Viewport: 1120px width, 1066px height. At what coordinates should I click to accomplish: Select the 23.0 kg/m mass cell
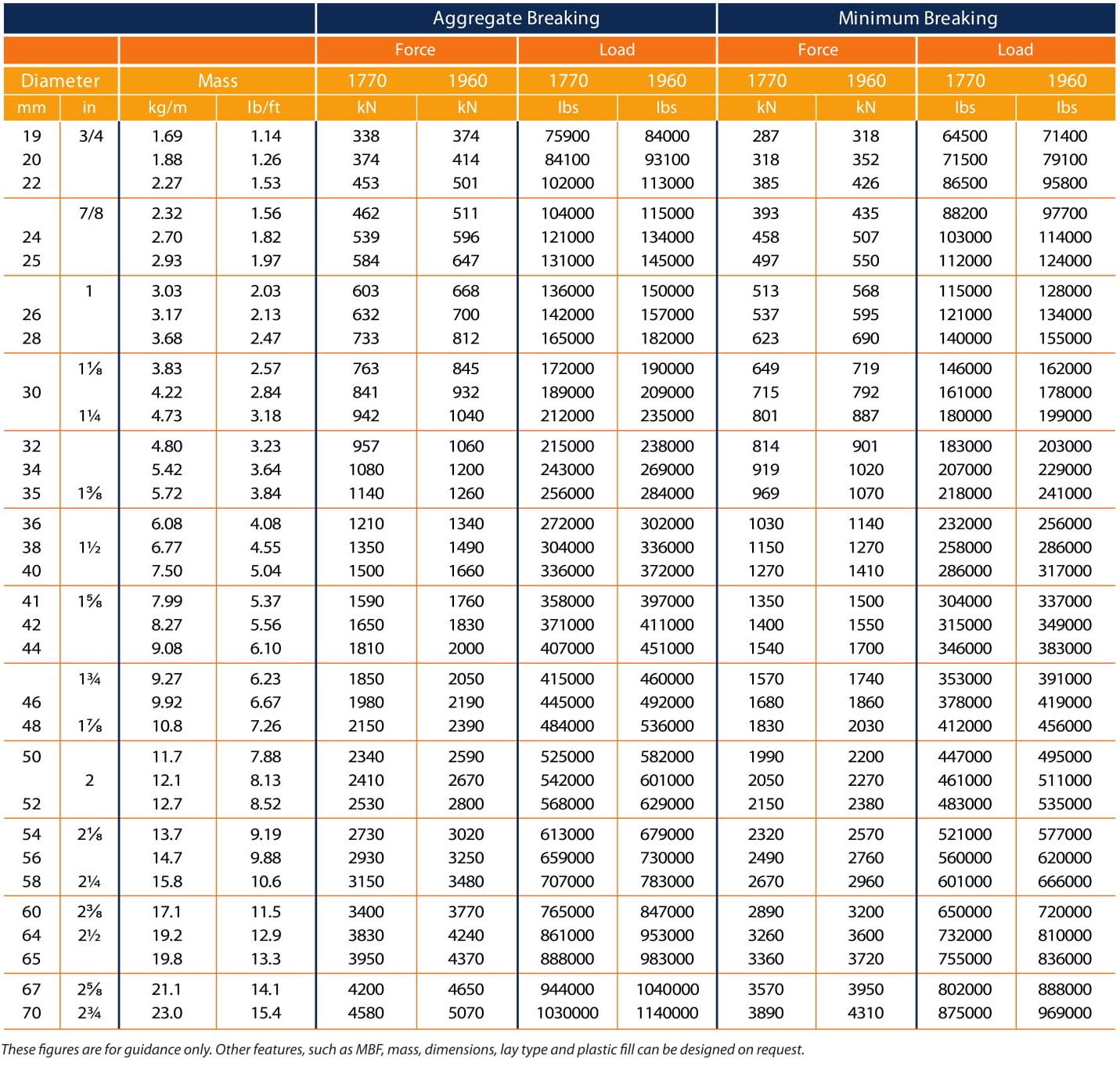point(167,1013)
